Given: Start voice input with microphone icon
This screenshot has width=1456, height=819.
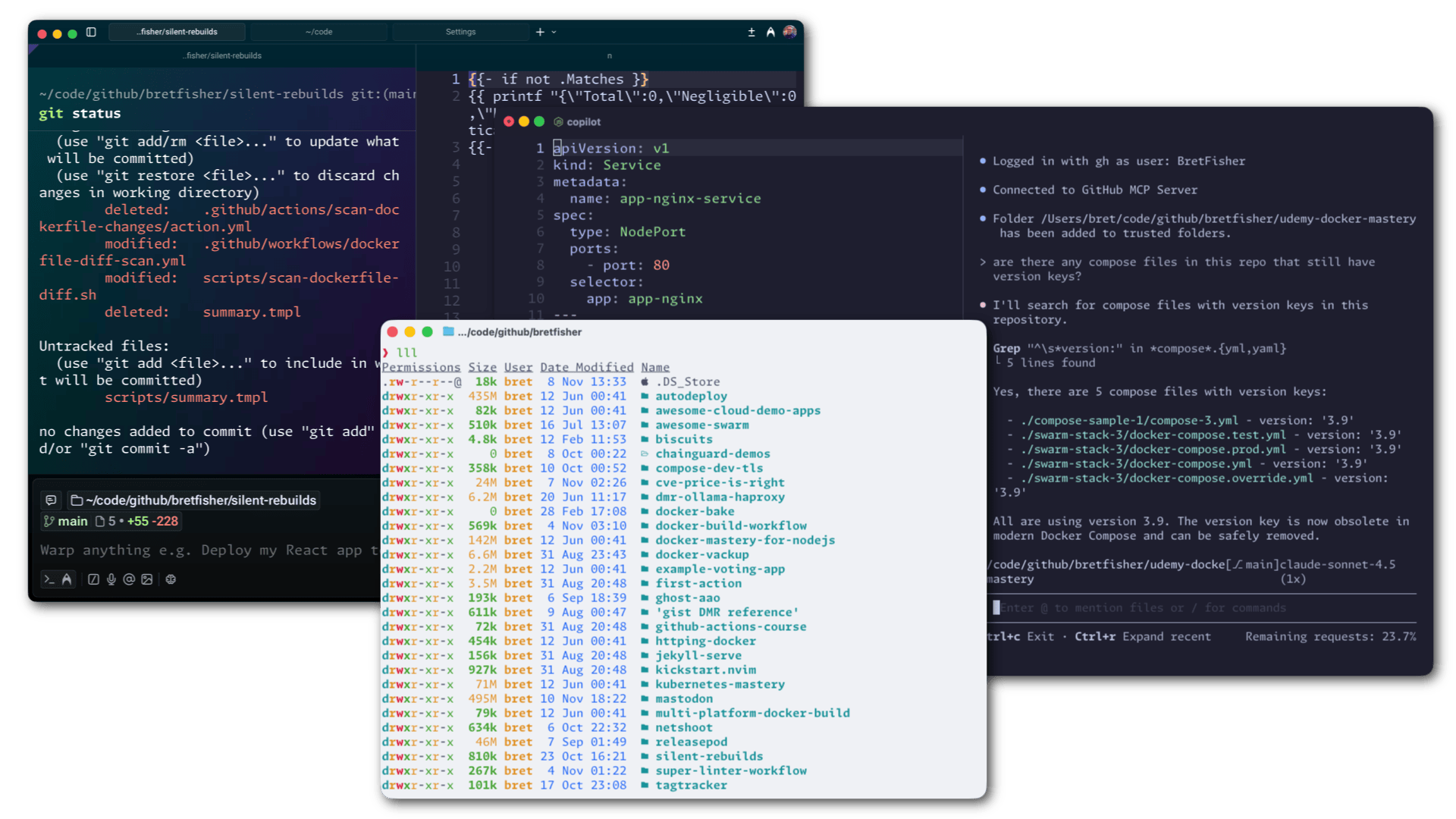Looking at the screenshot, I should tap(111, 579).
